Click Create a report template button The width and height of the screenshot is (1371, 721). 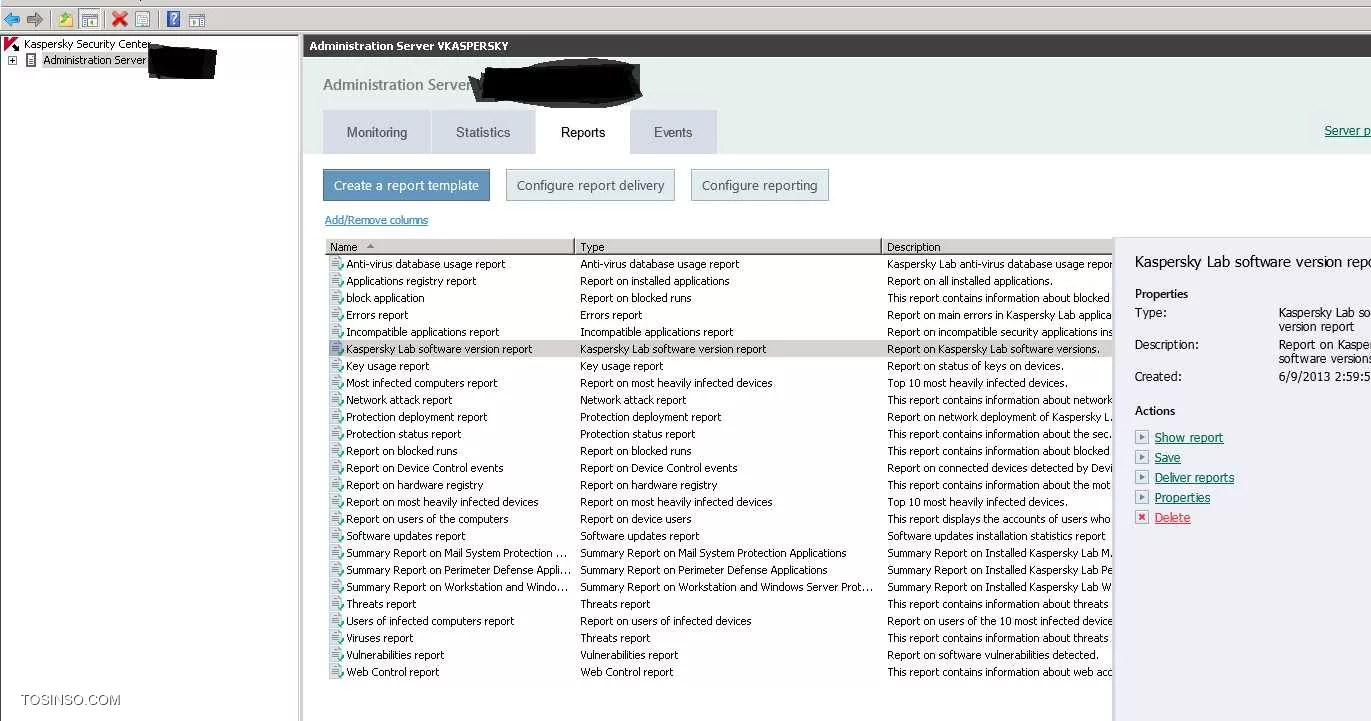tap(406, 185)
